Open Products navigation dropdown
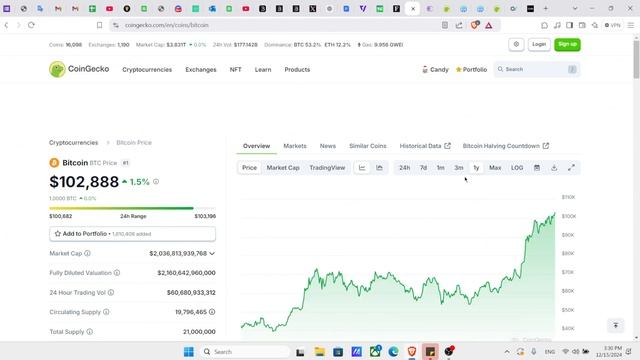This screenshot has height=360, width=640. (297, 70)
